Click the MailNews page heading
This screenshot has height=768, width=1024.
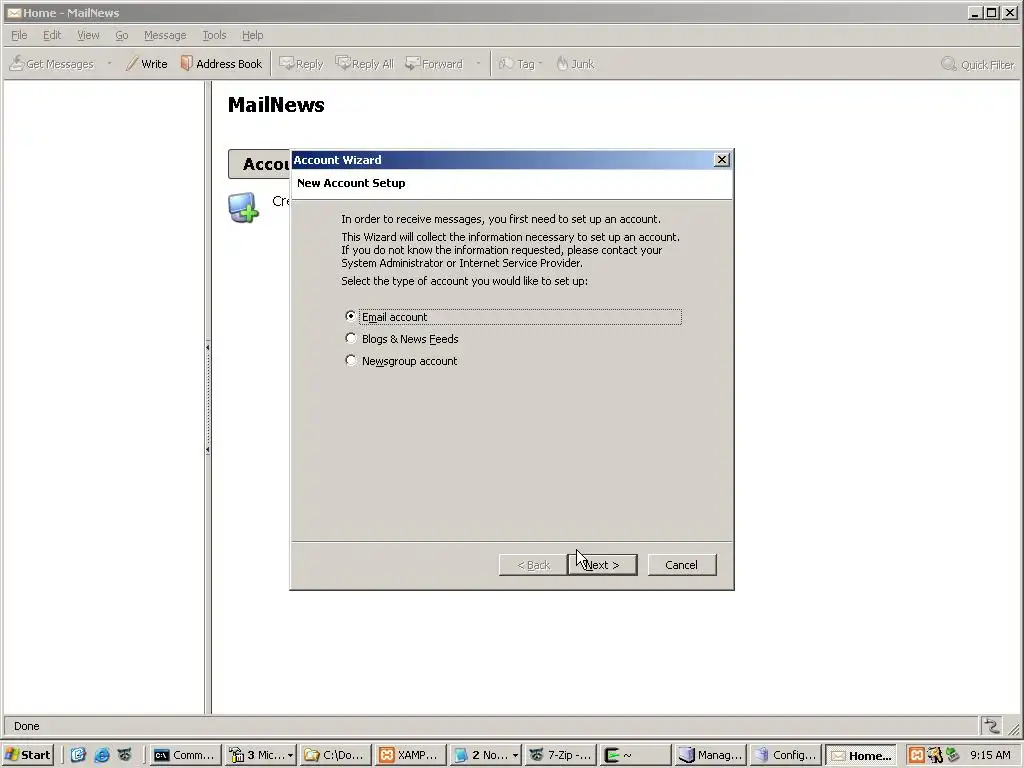point(276,104)
